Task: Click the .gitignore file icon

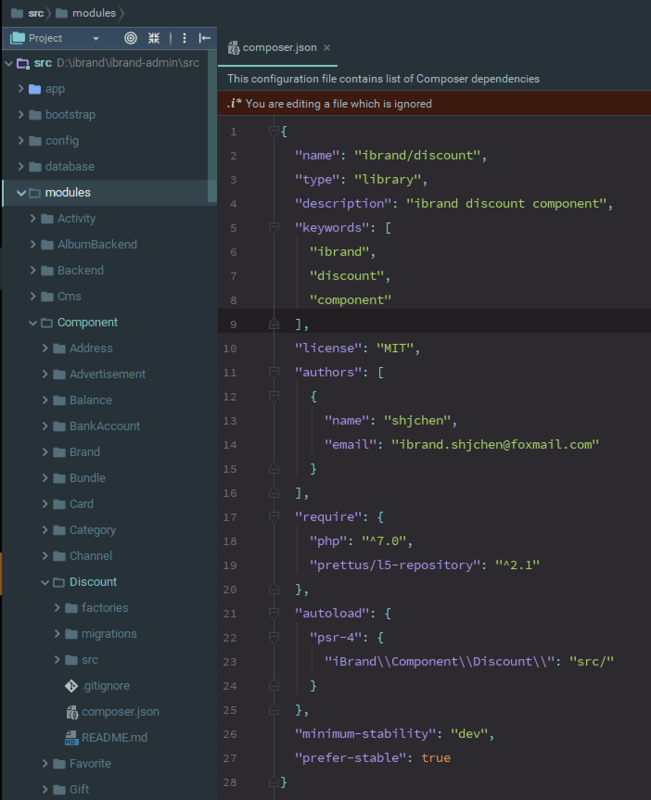Action: pyautogui.click(x=71, y=686)
